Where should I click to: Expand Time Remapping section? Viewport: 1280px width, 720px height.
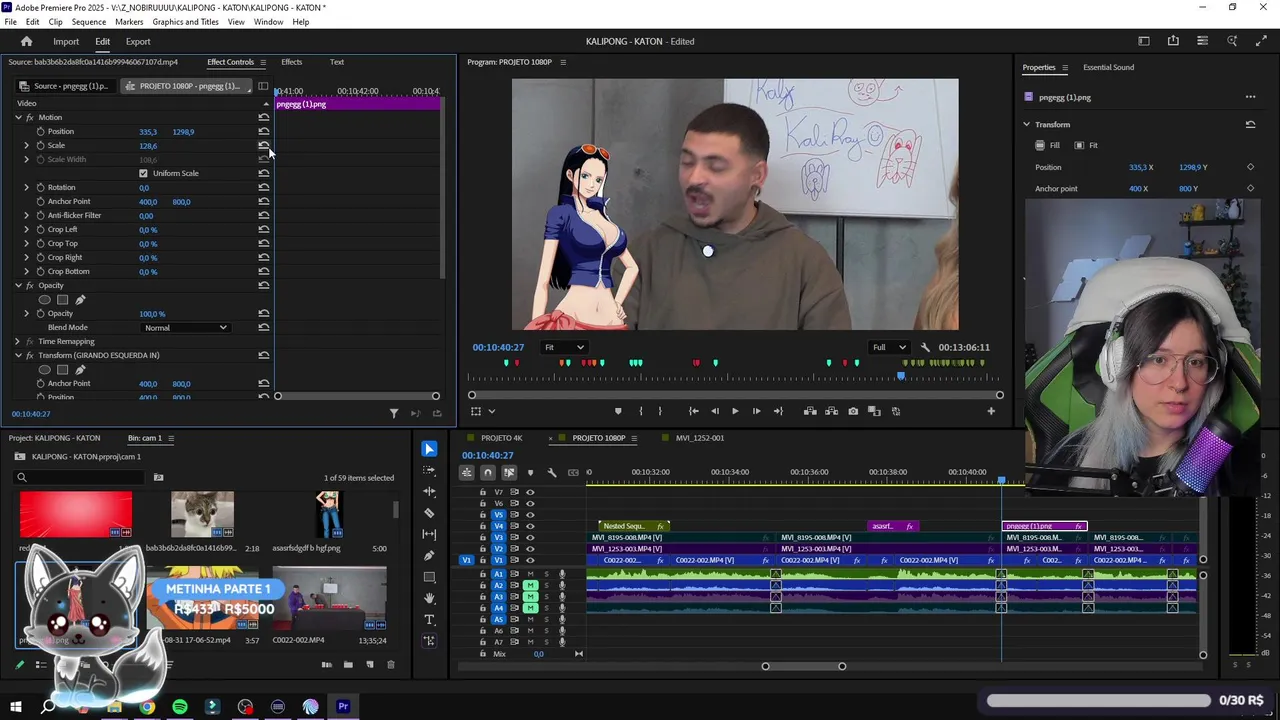click(18, 341)
